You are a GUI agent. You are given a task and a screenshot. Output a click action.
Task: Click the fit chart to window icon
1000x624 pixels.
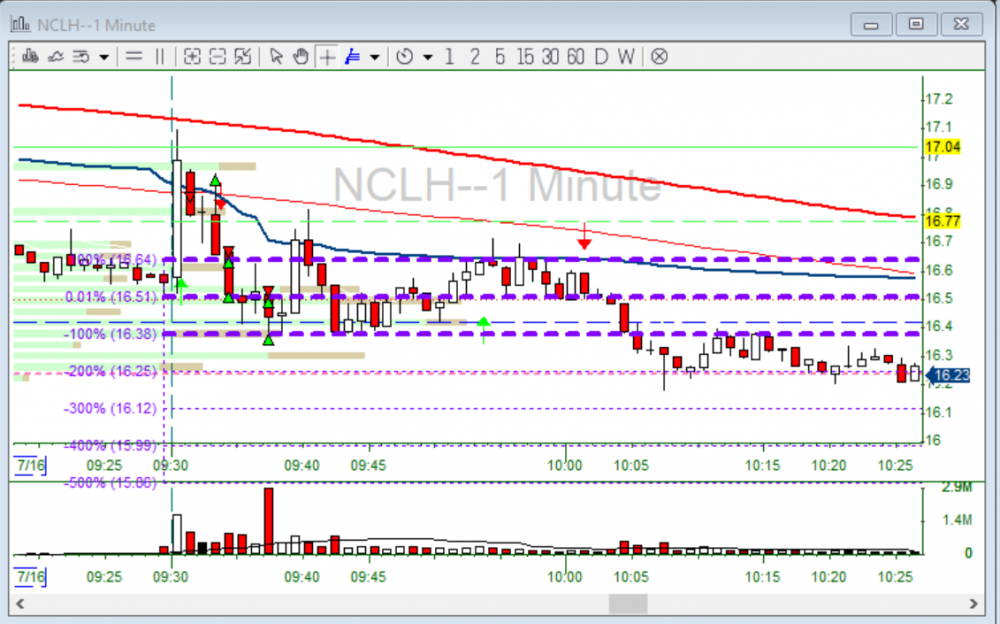coord(243,57)
